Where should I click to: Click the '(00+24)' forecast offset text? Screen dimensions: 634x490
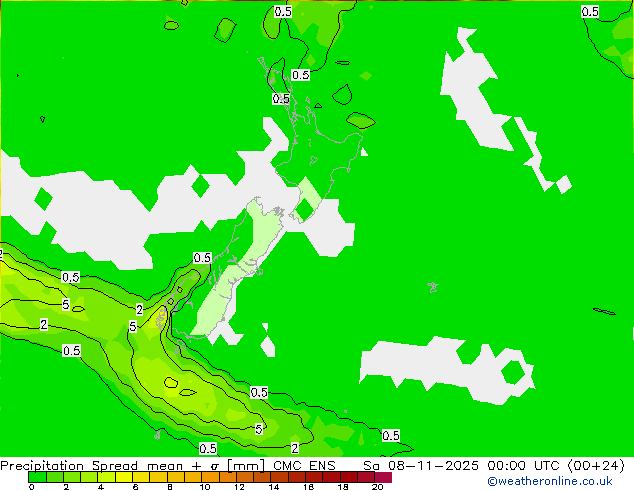point(596,465)
